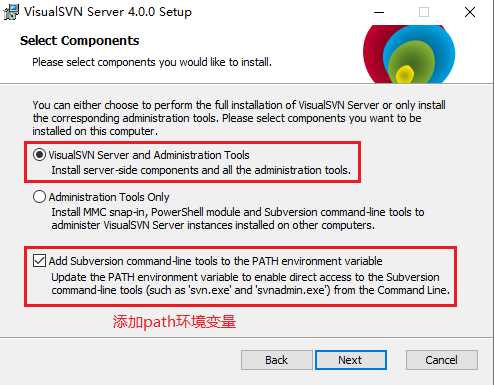Click the VisualSVN installer icon in title bar
The image size is (494, 385).
pyautogui.click(x=11, y=12)
